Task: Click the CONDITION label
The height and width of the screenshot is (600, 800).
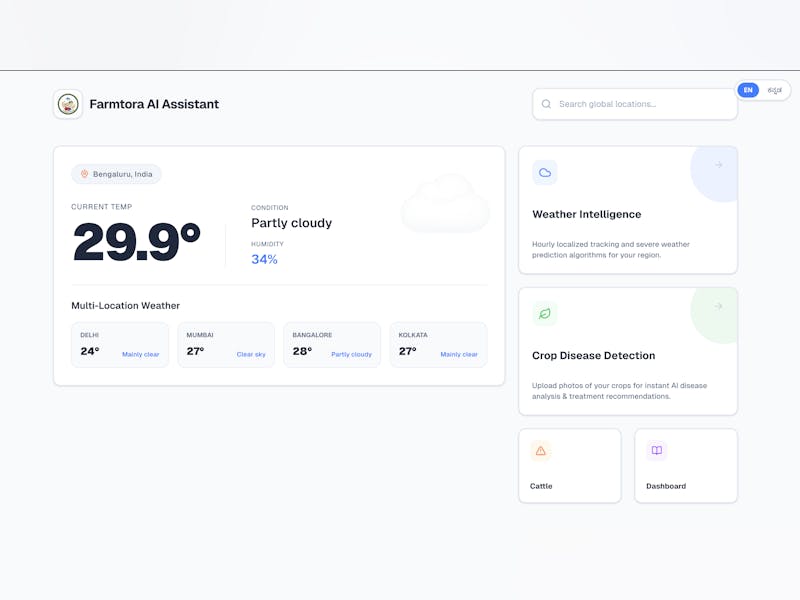Action: [269, 208]
